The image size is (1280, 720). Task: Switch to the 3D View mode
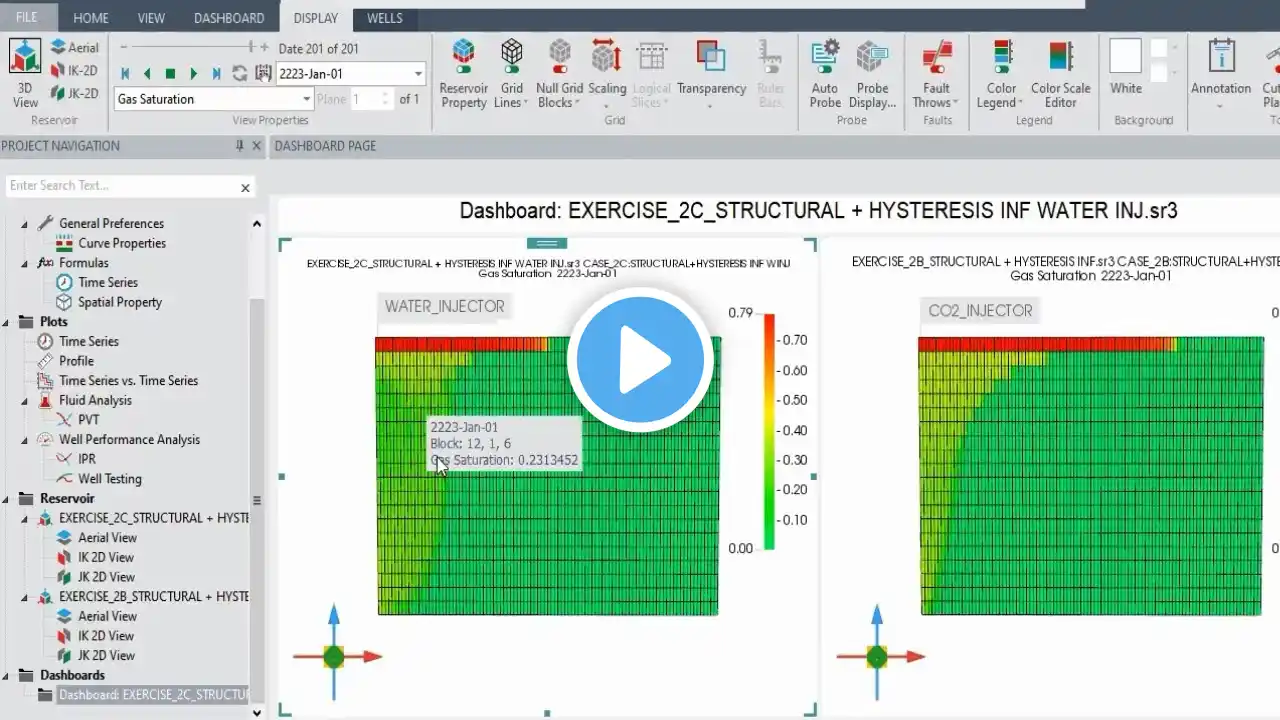pyautogui.click(x=25, y=72)
